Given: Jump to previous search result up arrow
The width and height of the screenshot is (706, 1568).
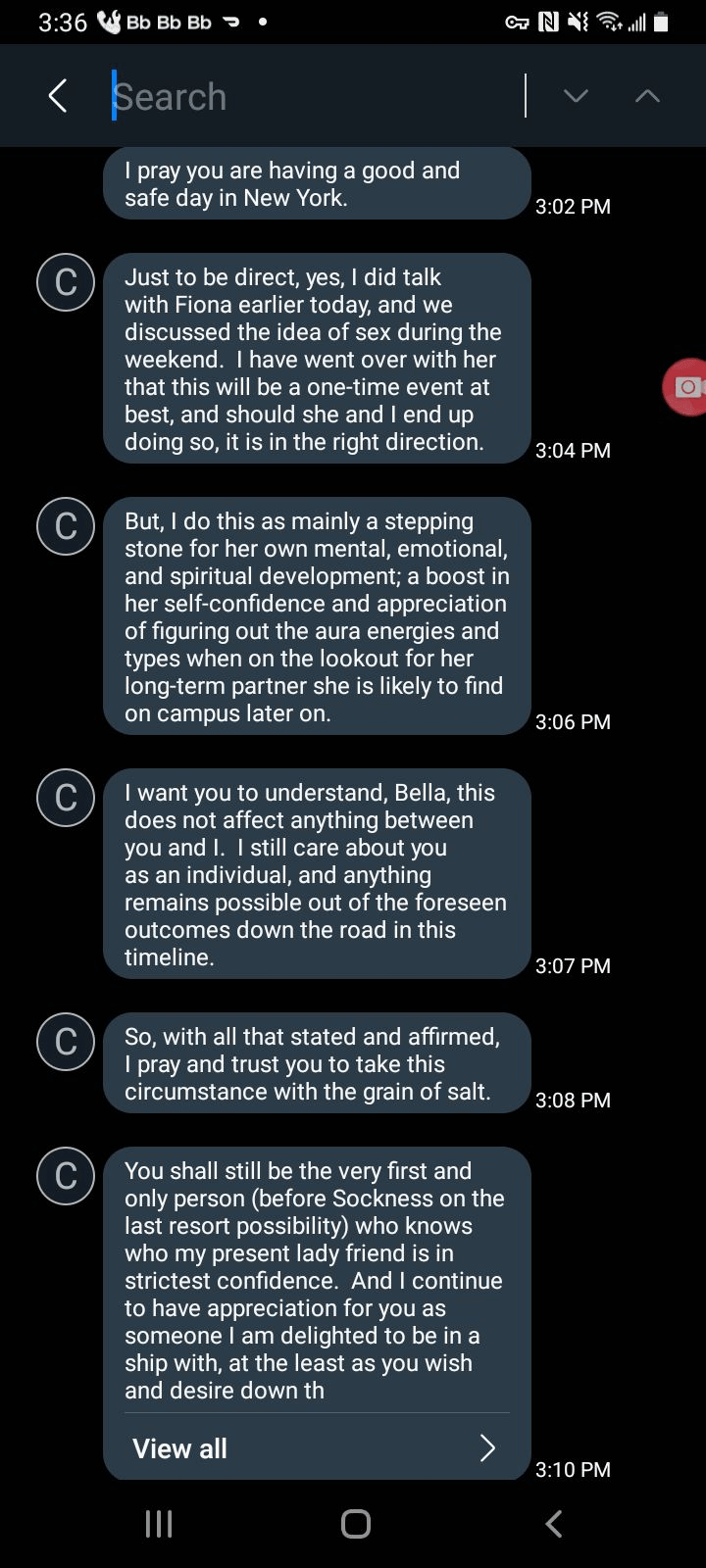Looking at the screenshot, I should click(x=647, y=96).
